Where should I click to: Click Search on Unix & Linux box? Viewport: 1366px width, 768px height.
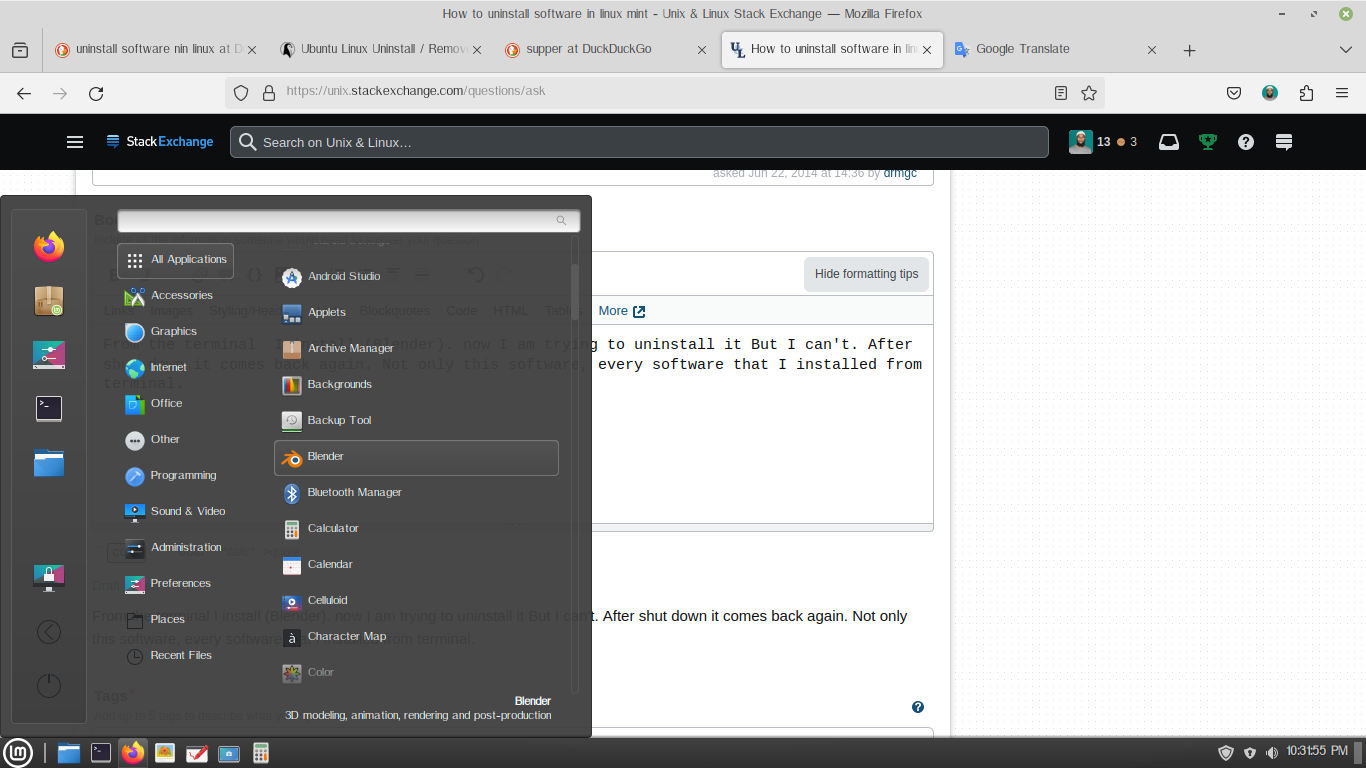click(x=639, y=142)
